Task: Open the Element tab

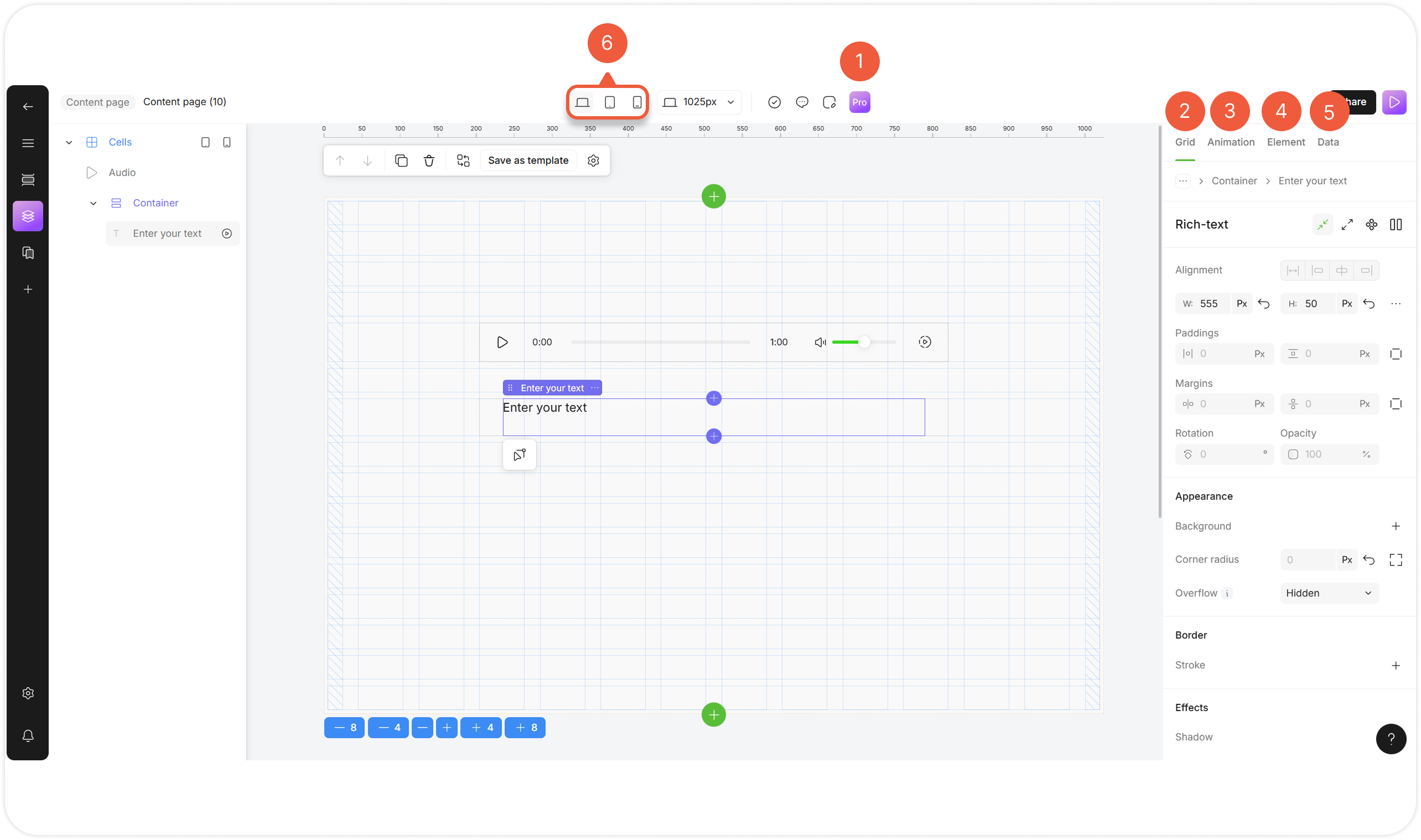Action: tap(1285, 142)
